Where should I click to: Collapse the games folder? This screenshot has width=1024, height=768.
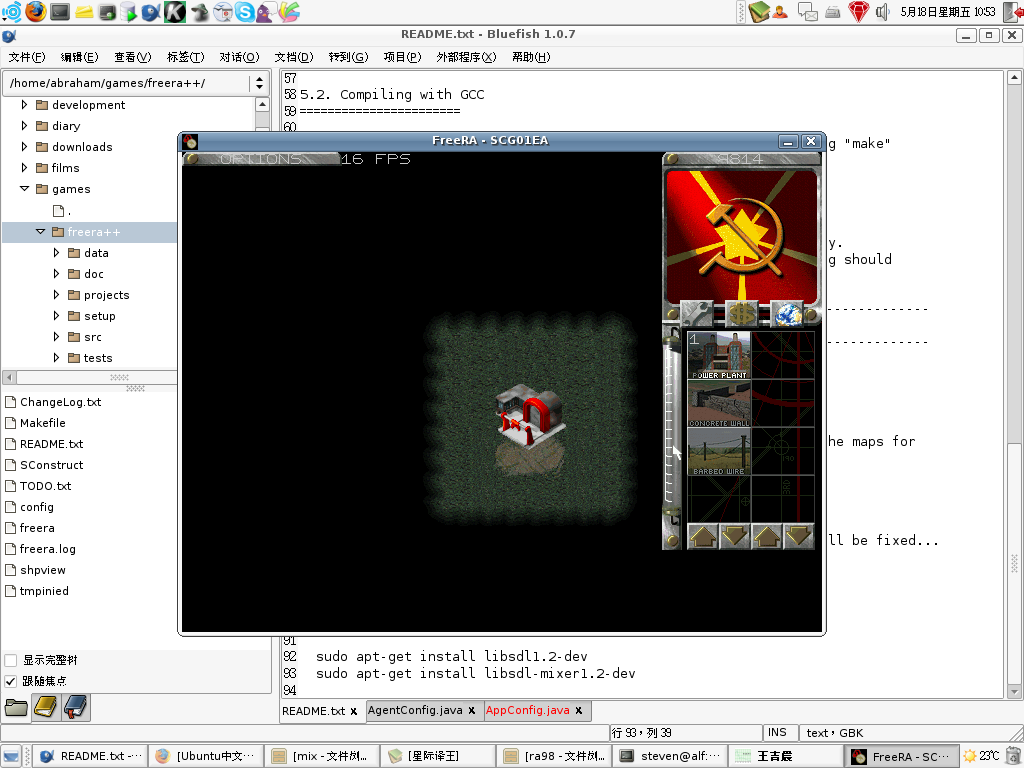24,189
